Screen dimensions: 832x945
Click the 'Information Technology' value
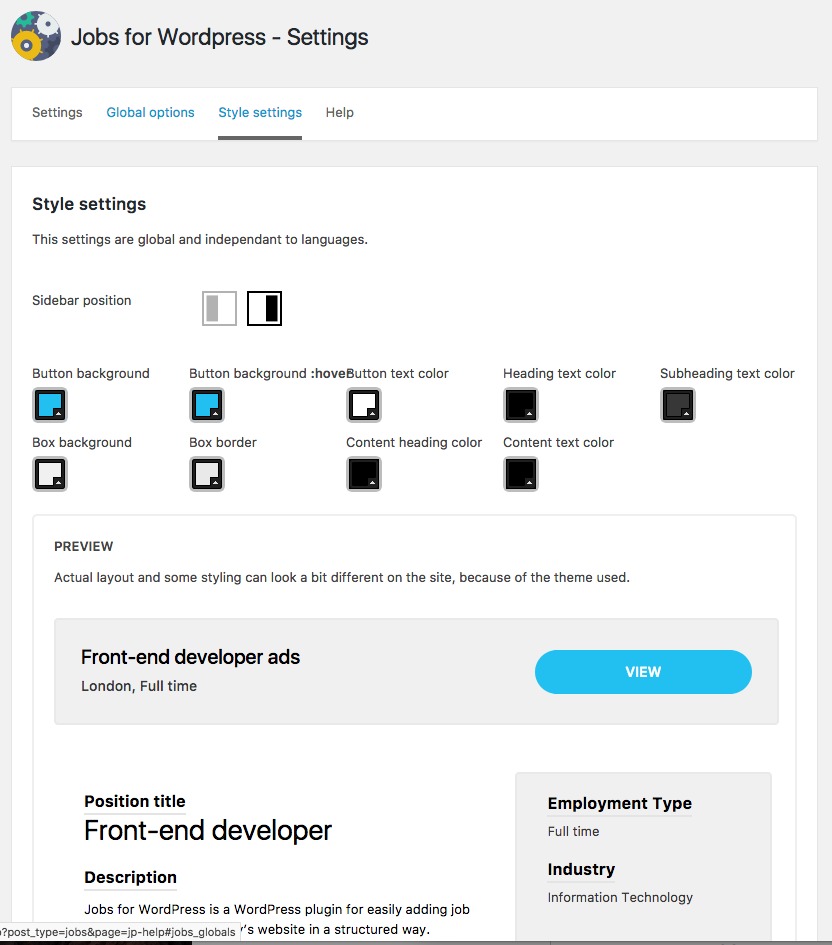(x=620, y=897)
